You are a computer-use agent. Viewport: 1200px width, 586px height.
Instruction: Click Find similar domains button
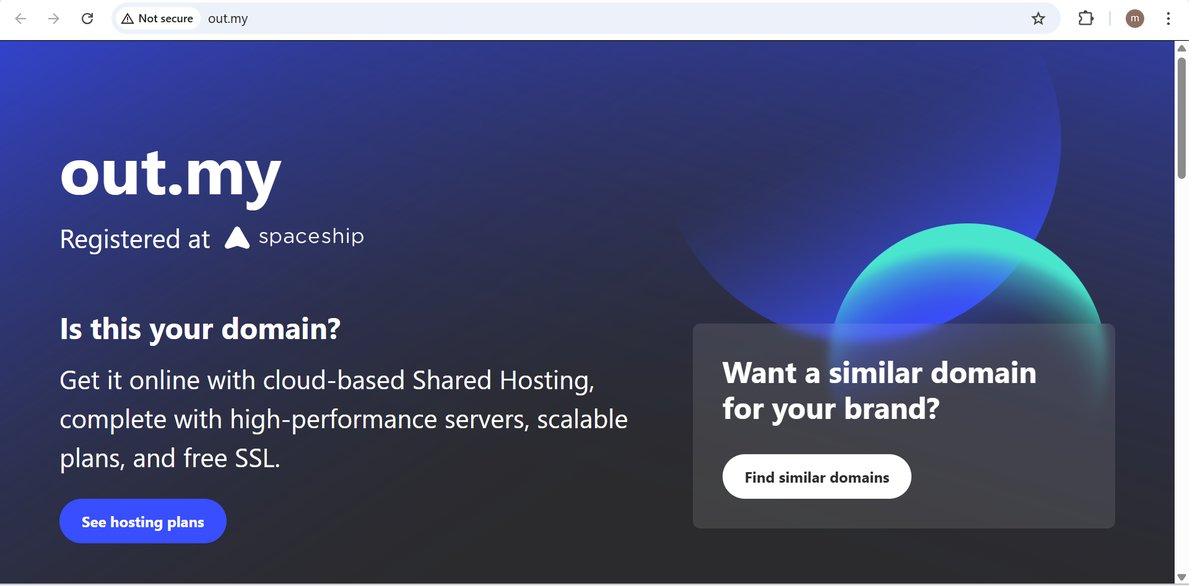tap(817, 477)
